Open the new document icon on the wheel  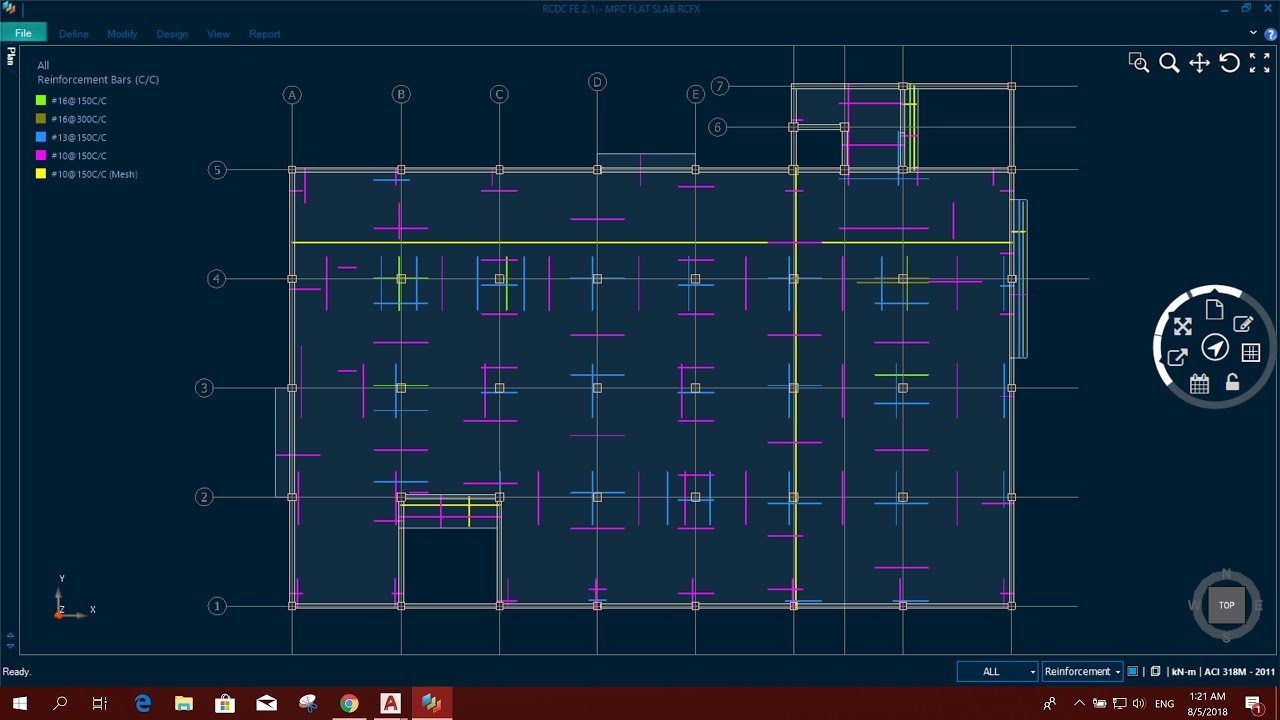pos(1214,310)
